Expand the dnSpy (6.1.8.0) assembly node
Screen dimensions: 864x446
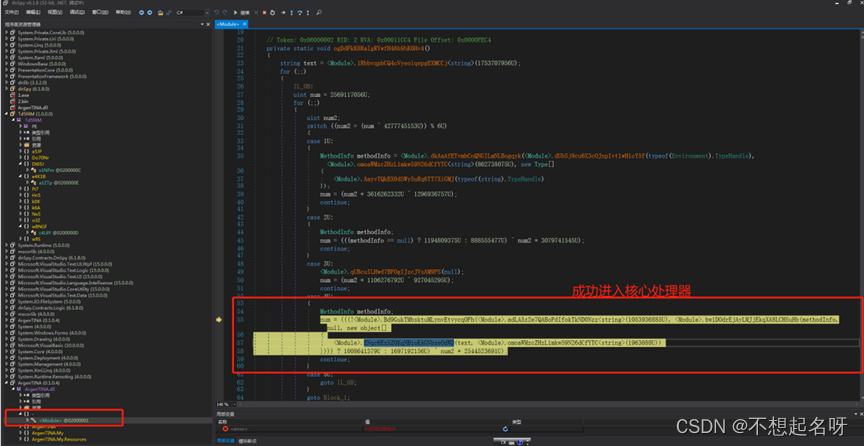(7, 89)
